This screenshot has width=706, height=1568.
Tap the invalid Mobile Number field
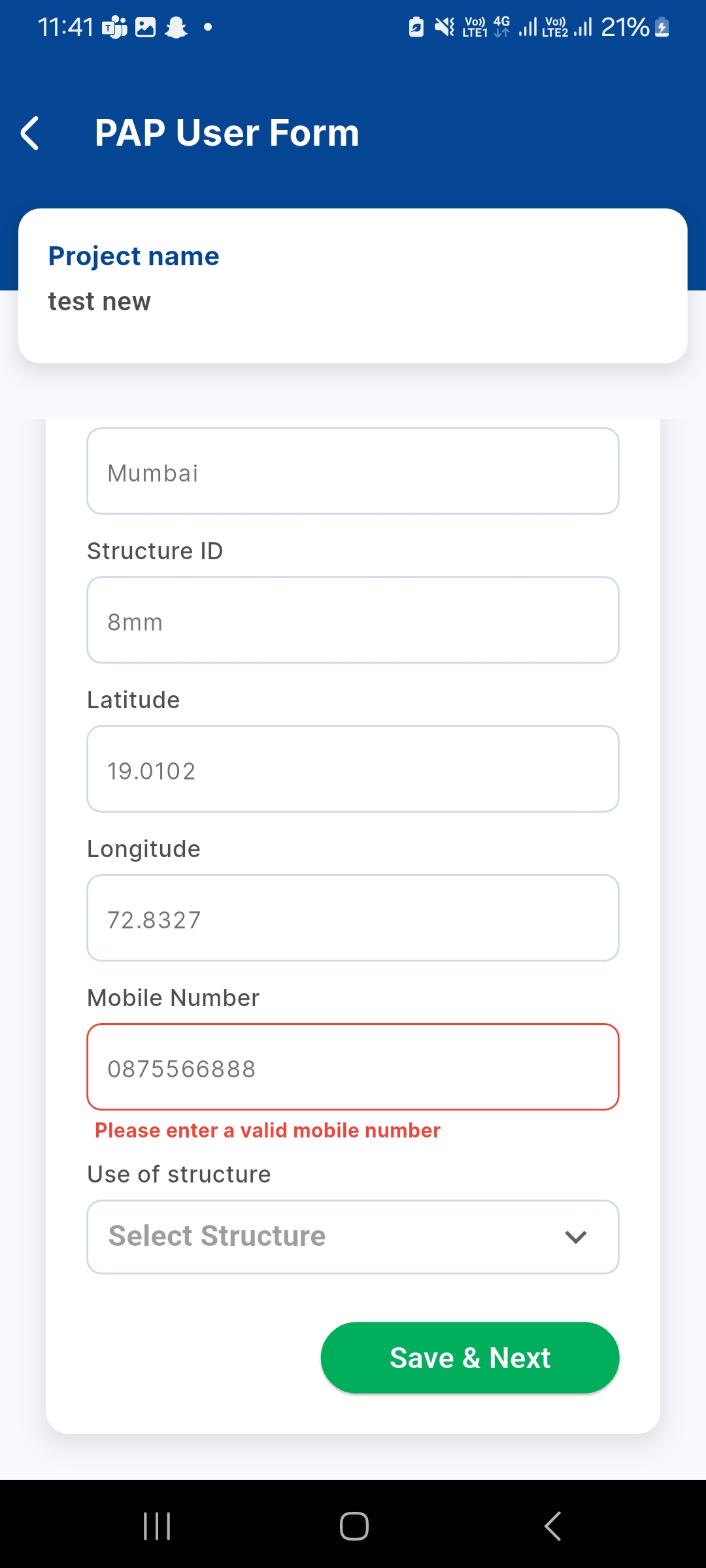(353, 1067)
